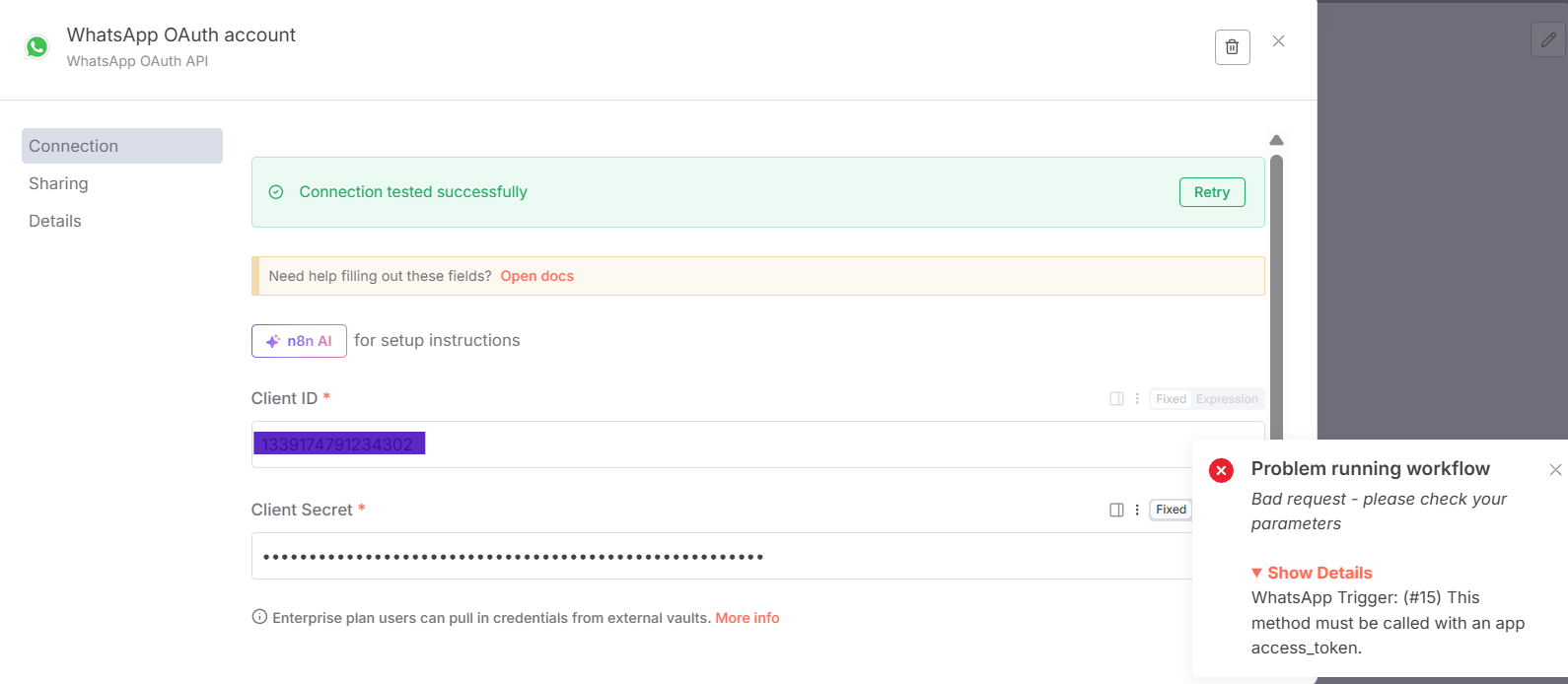Click the n8n AI button

pyautogui.click(x=299, y=341)
